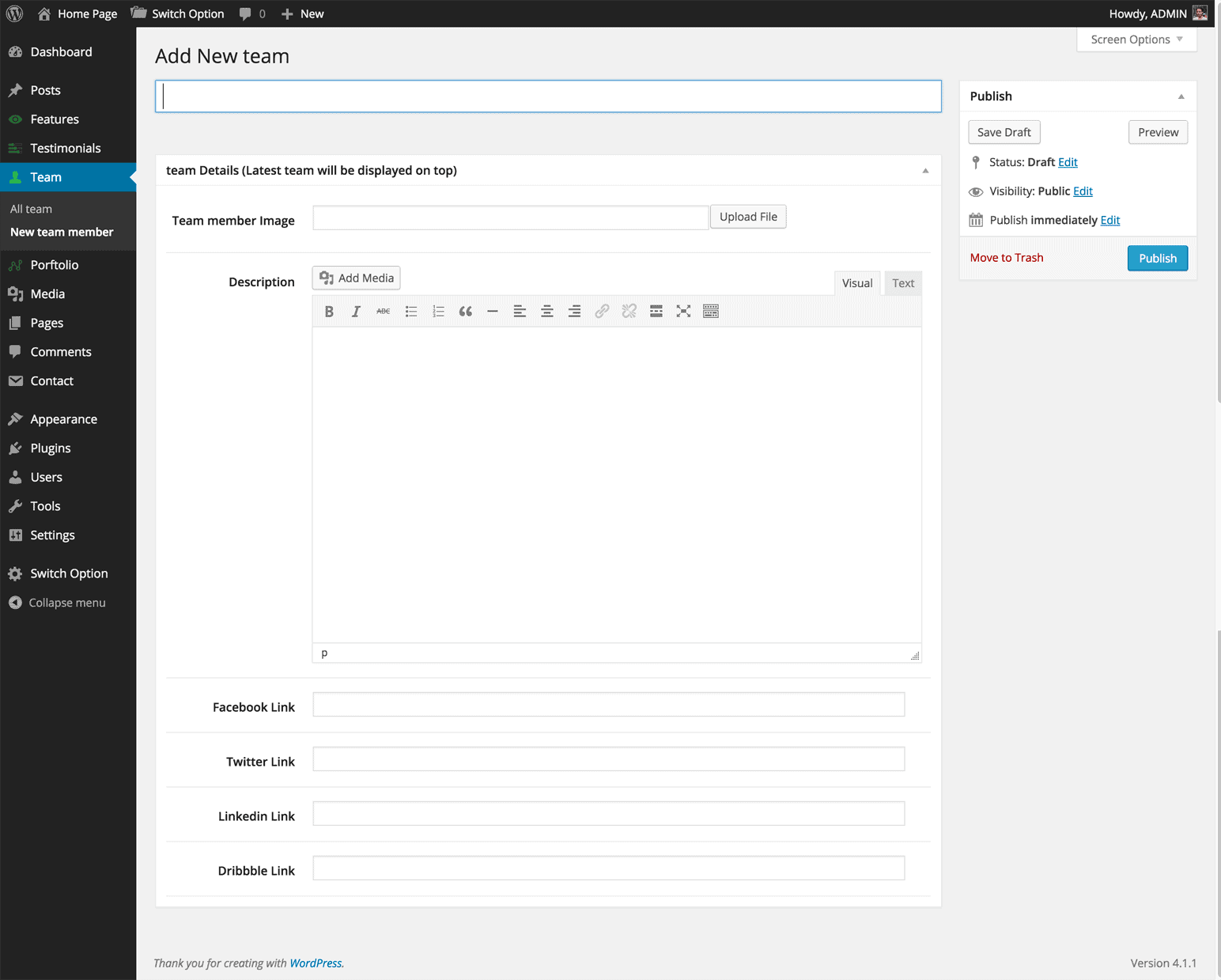The height and width of the screenshot is (980, 1221).
Task: Center align the description text
Action: (x=546, y=312)
